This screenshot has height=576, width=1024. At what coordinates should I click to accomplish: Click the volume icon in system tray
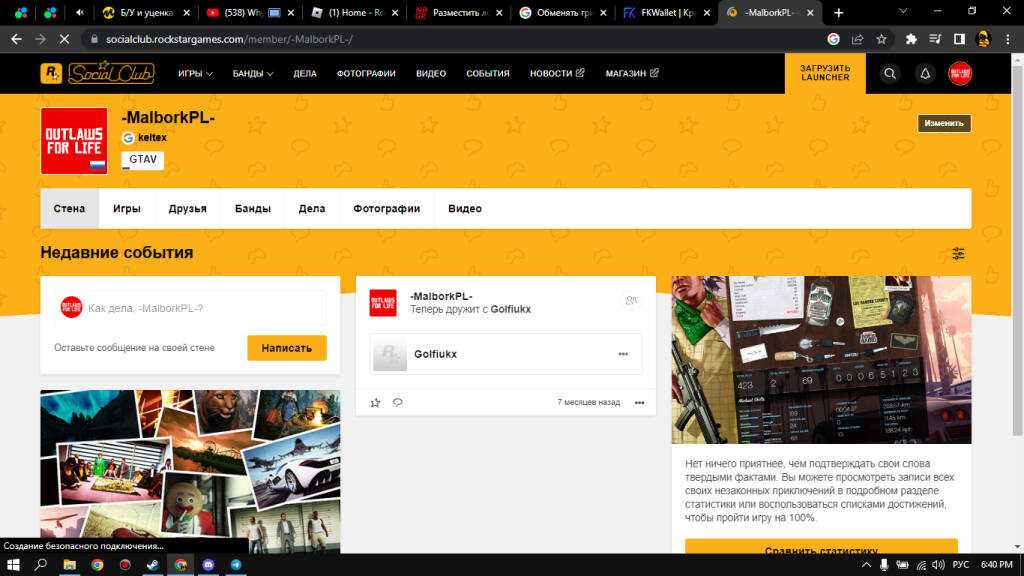(x=938, y=564)
